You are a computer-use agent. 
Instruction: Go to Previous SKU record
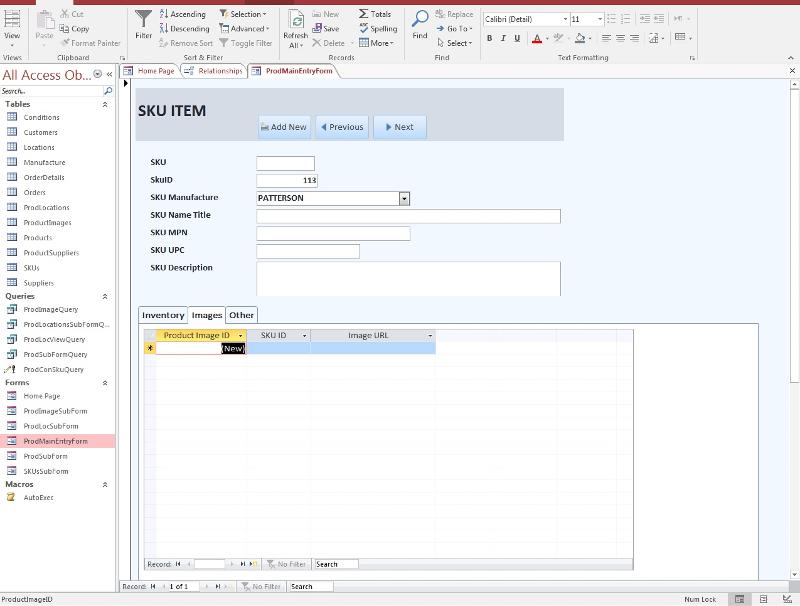[342, 127]
